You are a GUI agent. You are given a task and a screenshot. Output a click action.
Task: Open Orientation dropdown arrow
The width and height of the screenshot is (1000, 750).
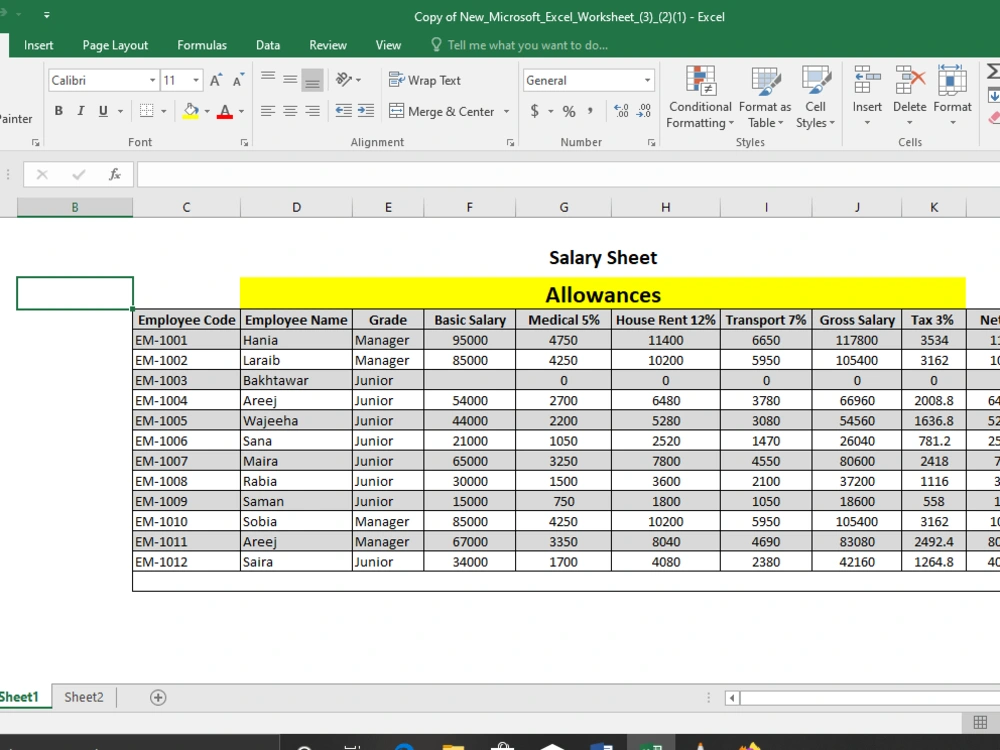click(358, 80)
